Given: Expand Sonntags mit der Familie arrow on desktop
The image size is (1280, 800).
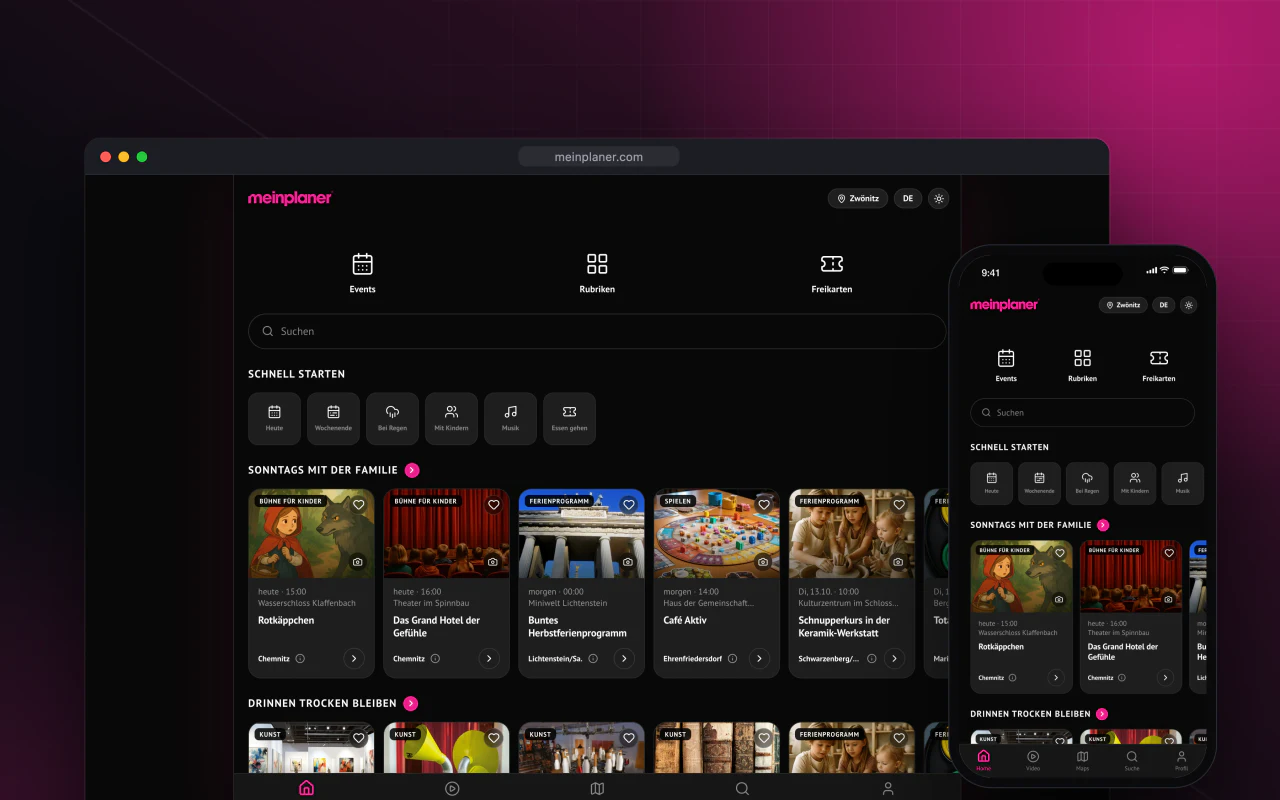Looking at the screenshot, I should coord(412,470).
